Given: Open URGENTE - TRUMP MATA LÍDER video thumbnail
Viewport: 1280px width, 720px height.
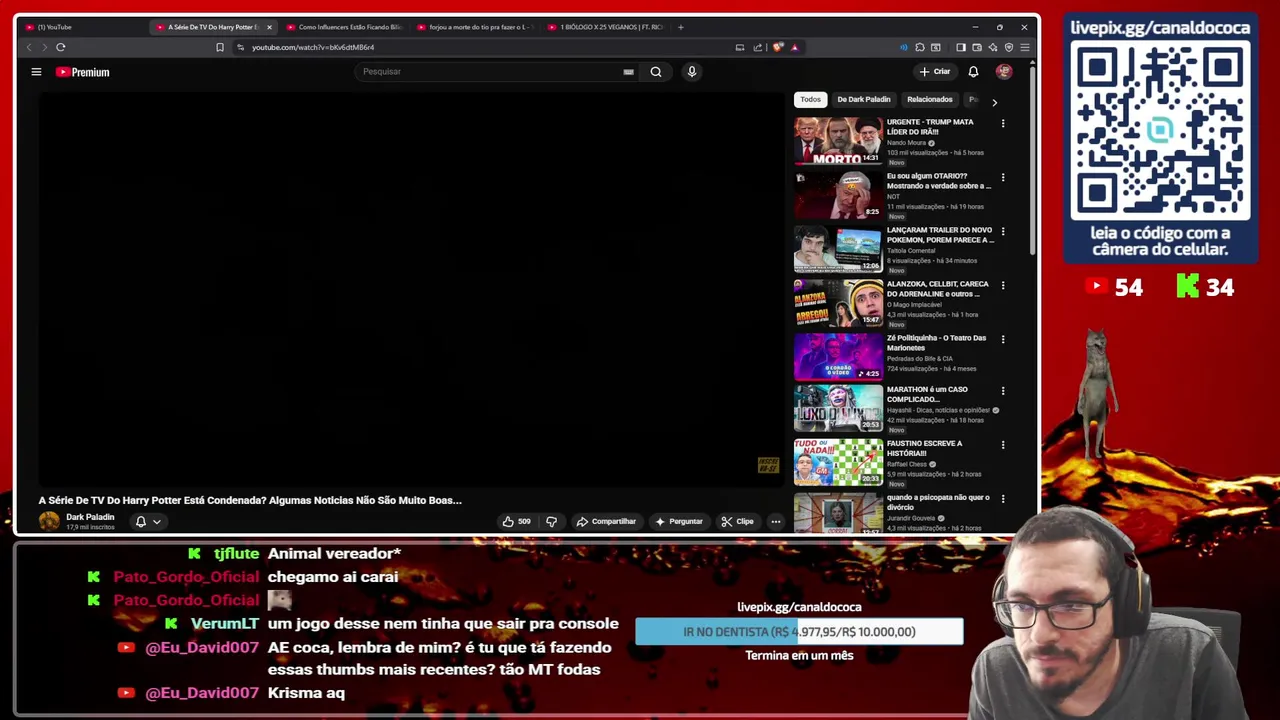Looking at the screenshot, I should (838, 140).
